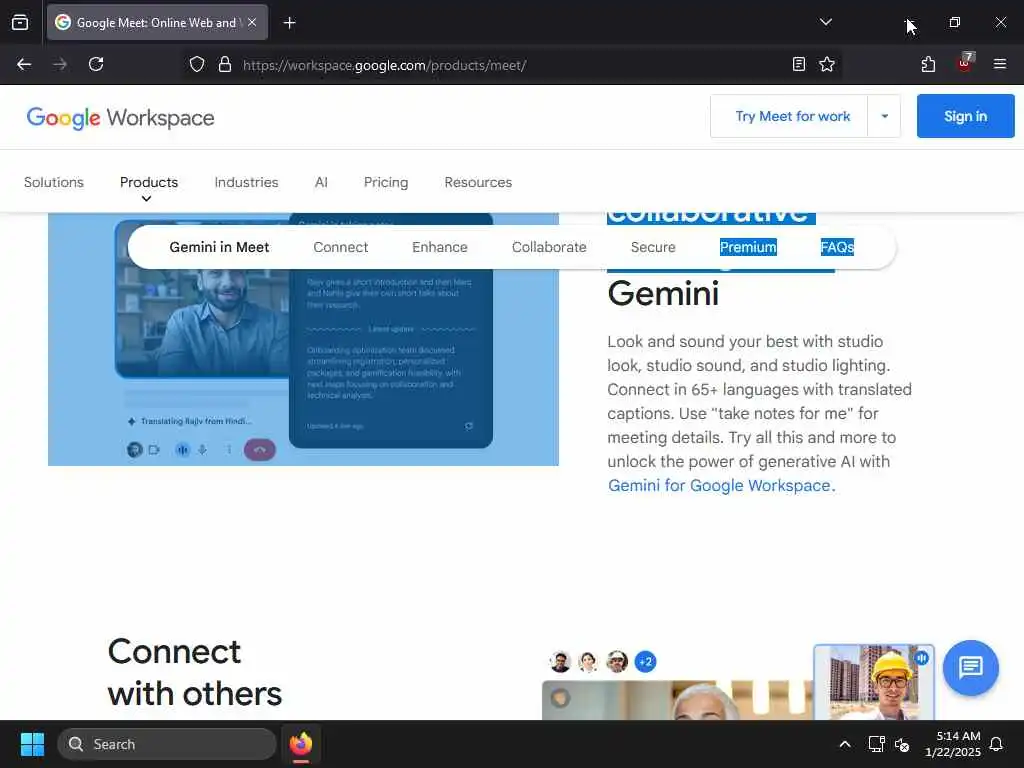The image size is (1024, 768).
Task: Jump to the Collaborate section tab
Action: click(549, 247)
